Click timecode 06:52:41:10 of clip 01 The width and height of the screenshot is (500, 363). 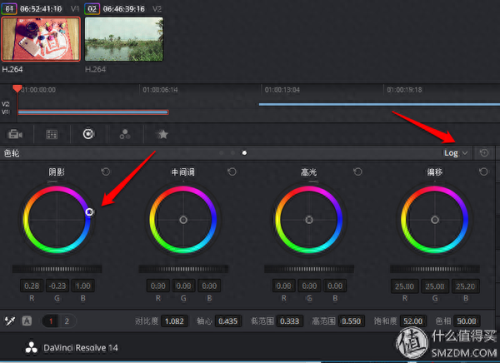(41, 9)
